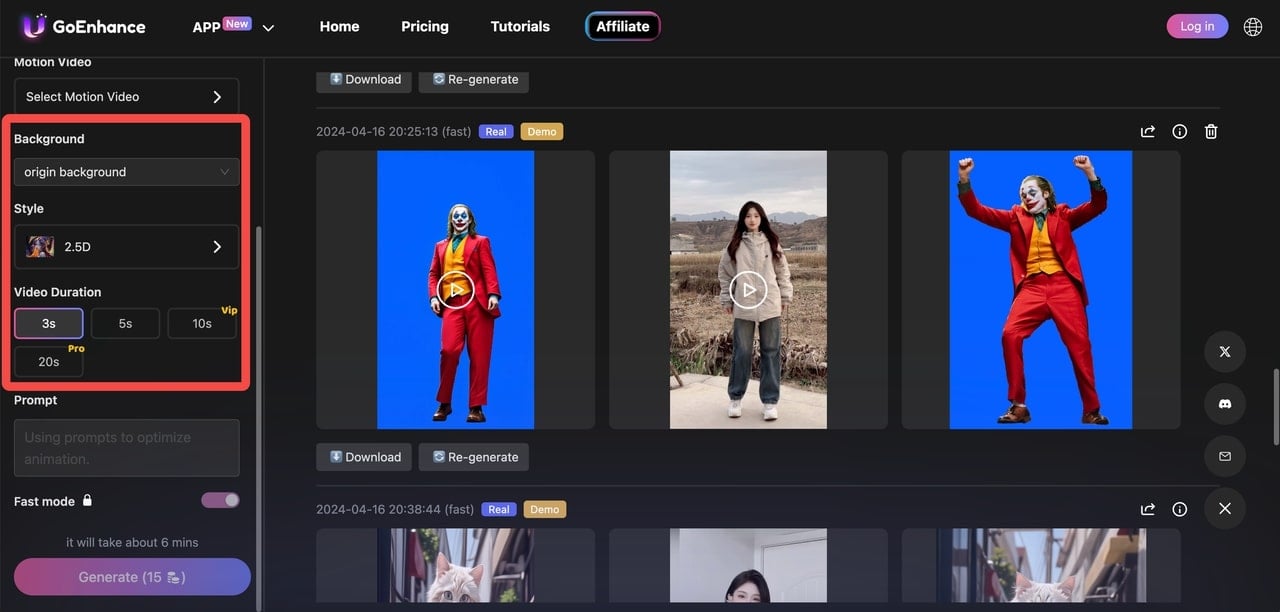Open the Affiliate page
Image resolution: width=1280 pixels, height=612 pixels.
[623, 27]
